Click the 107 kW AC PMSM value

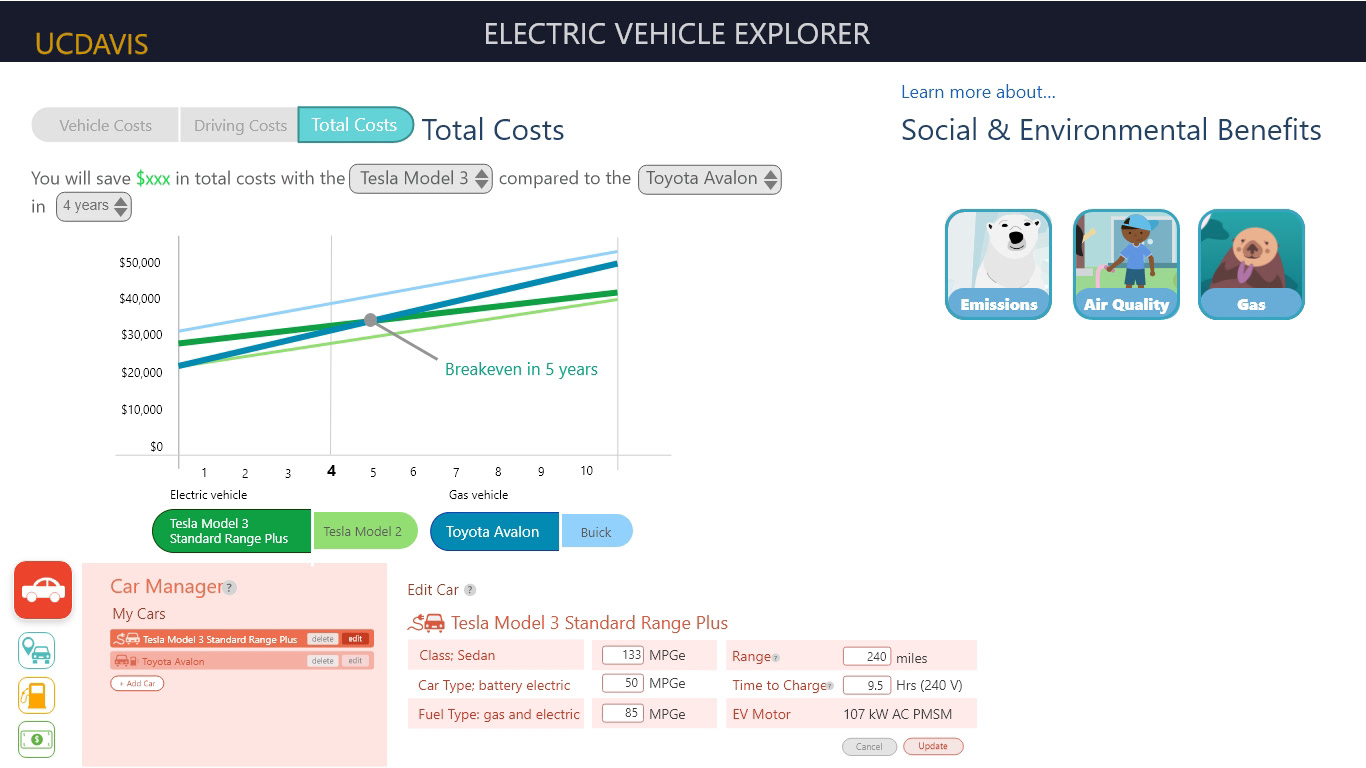pyautogui.click(x=897, y=714)
